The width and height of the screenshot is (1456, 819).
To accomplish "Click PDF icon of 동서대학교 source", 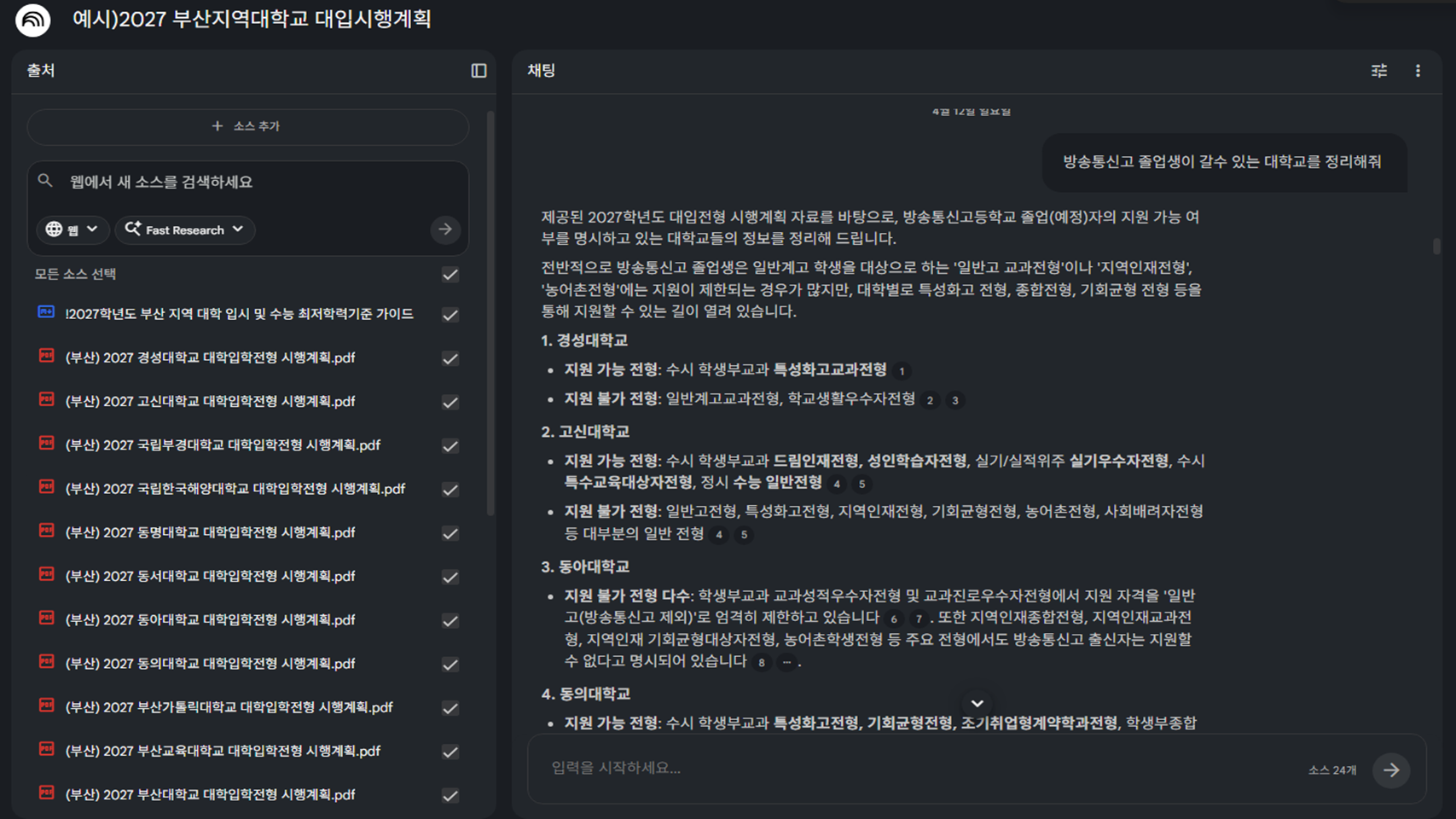I will [x=47, y=574].
